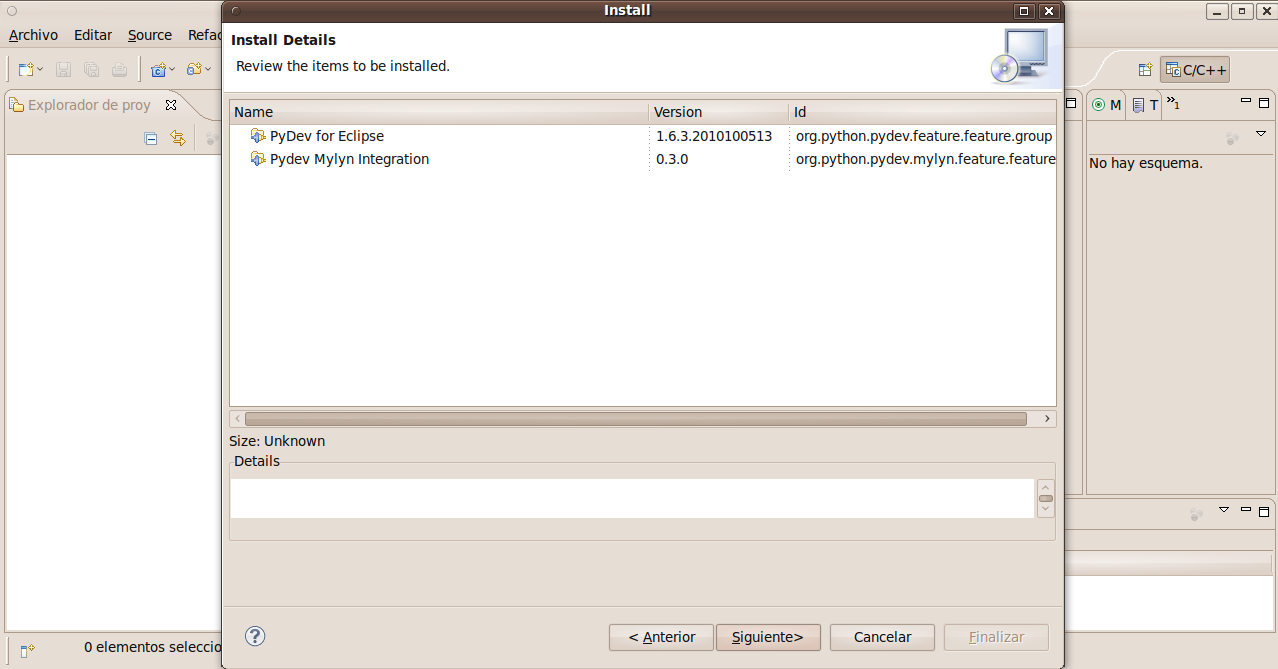1278x669 pixels.
Task: Maximize the bottom-right panel
Action: [x=1264, y=510]
